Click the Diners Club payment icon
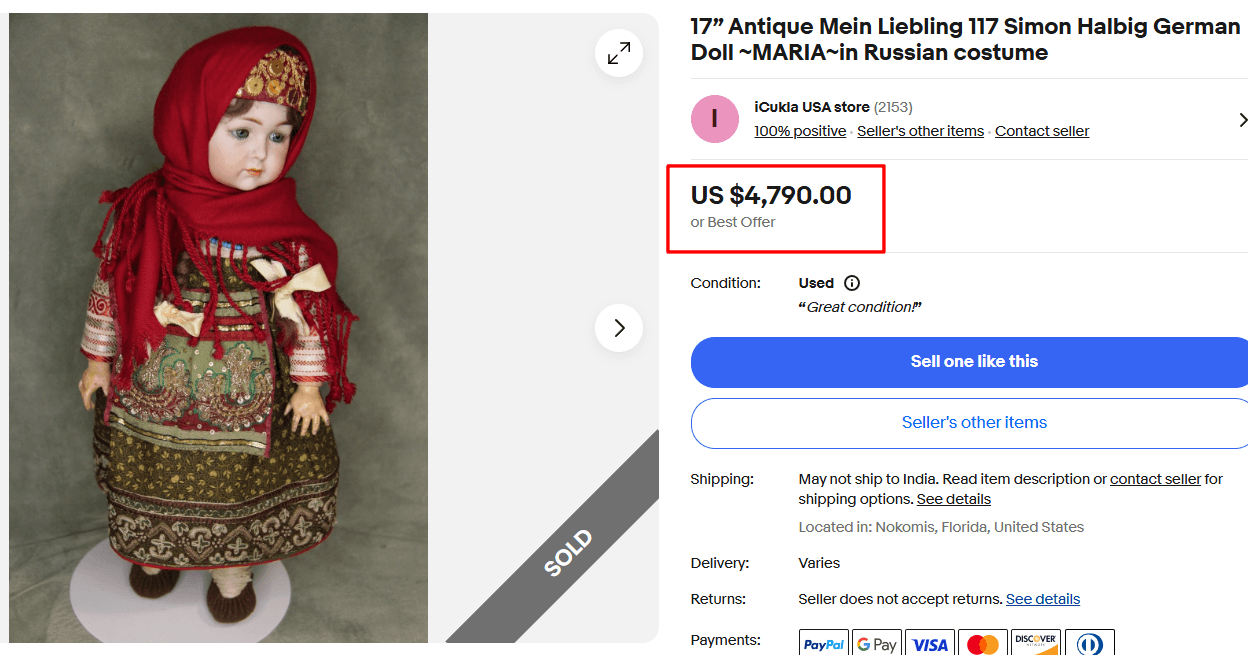This screenshot has width=1248, height=655. (1090, 642)
